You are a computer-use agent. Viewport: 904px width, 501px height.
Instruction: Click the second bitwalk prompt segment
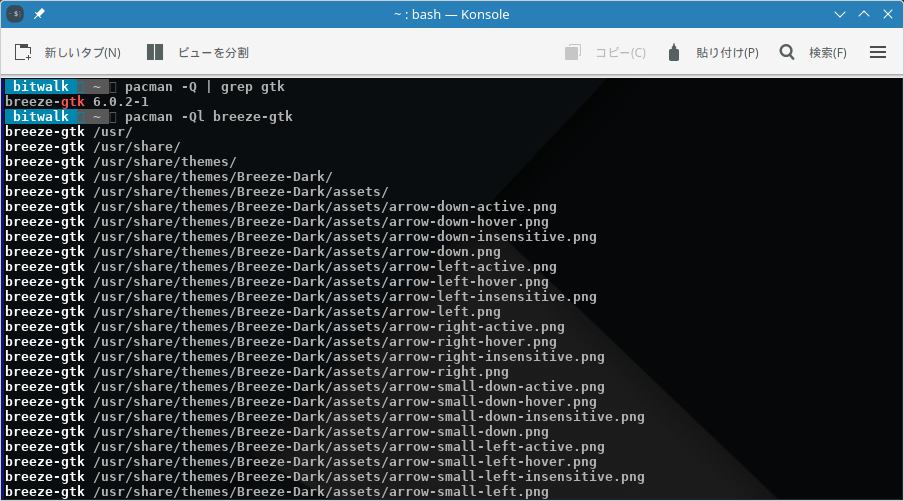click(x=40, y=116)
